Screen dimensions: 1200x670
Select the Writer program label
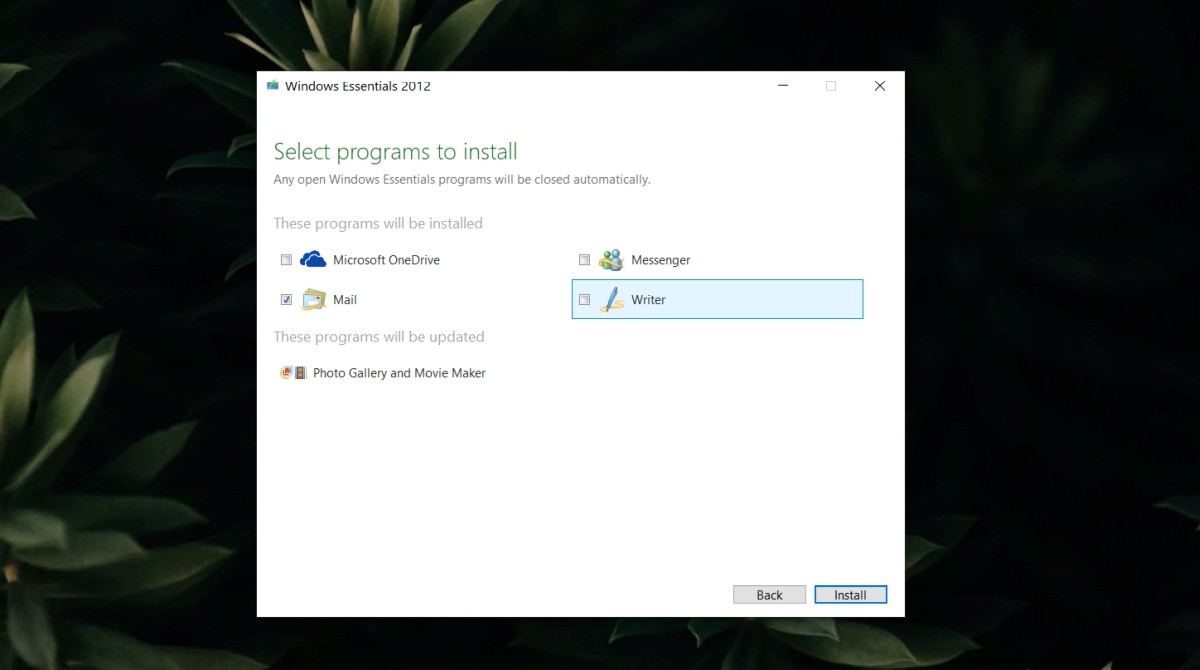tap(648, 300)
